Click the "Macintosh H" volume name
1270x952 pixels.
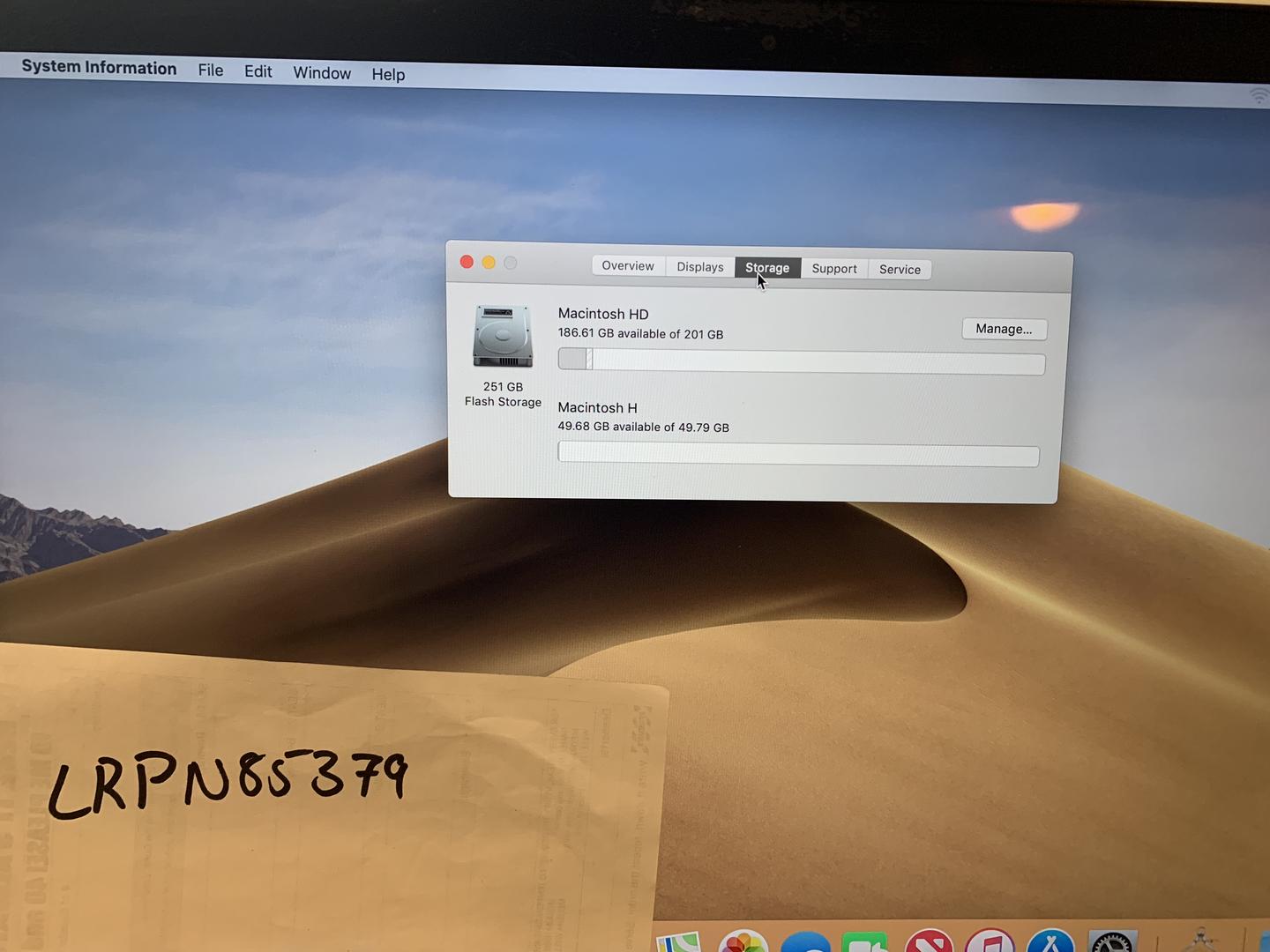tap(597, 407)
